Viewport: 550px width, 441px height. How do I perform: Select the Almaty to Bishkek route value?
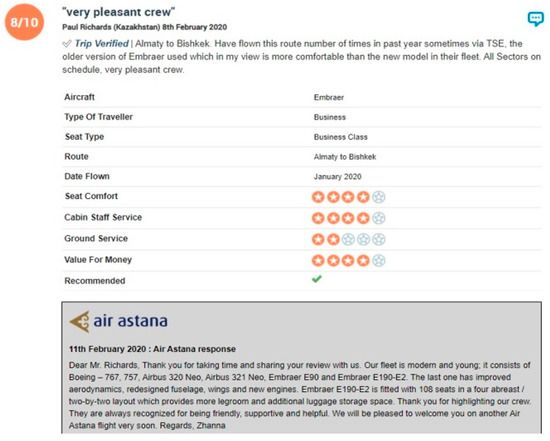click(345, 157)
